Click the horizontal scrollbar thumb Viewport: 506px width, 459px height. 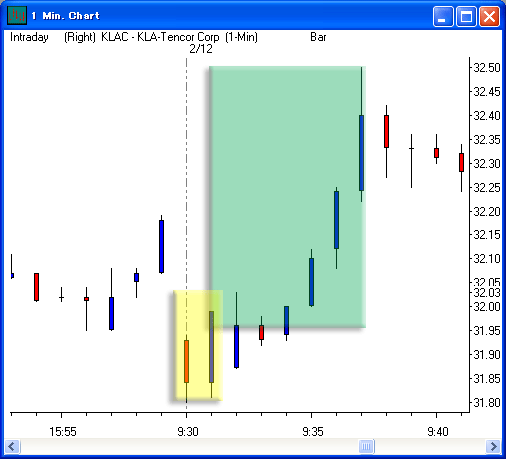click(x=366, y=446)
